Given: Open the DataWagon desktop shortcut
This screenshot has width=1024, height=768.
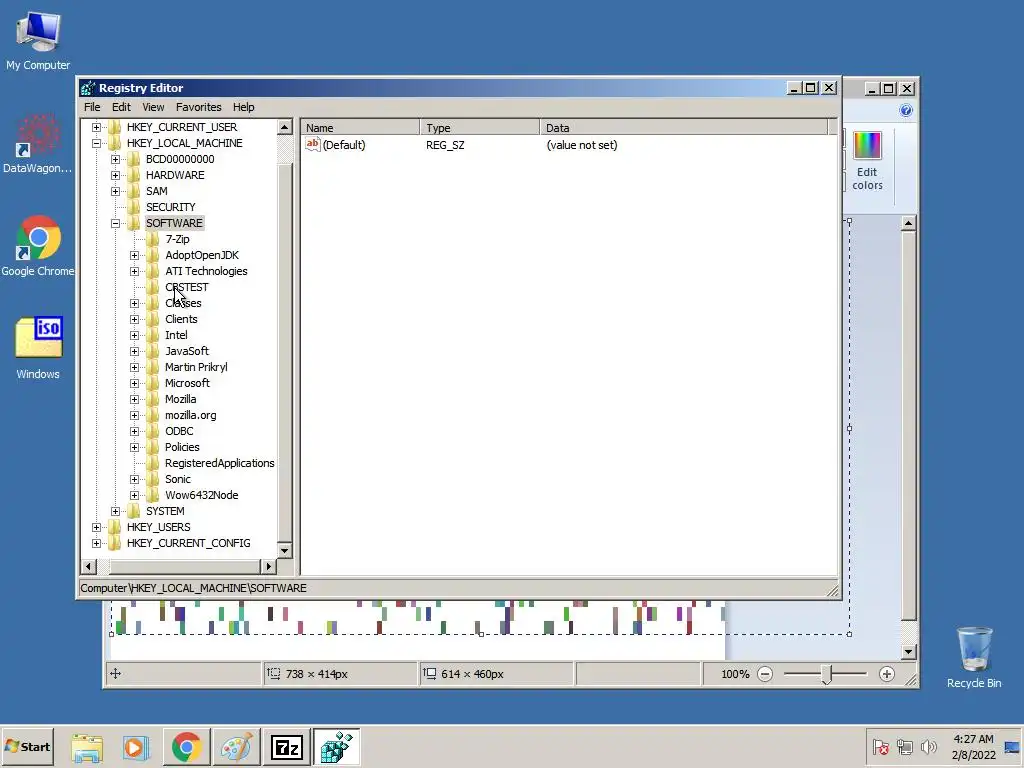Looking at the screenshot, I should 37,144.
